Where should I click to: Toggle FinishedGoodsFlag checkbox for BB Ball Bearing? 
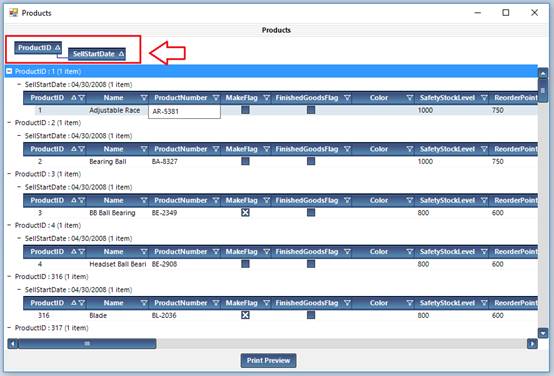pos(311,212)
